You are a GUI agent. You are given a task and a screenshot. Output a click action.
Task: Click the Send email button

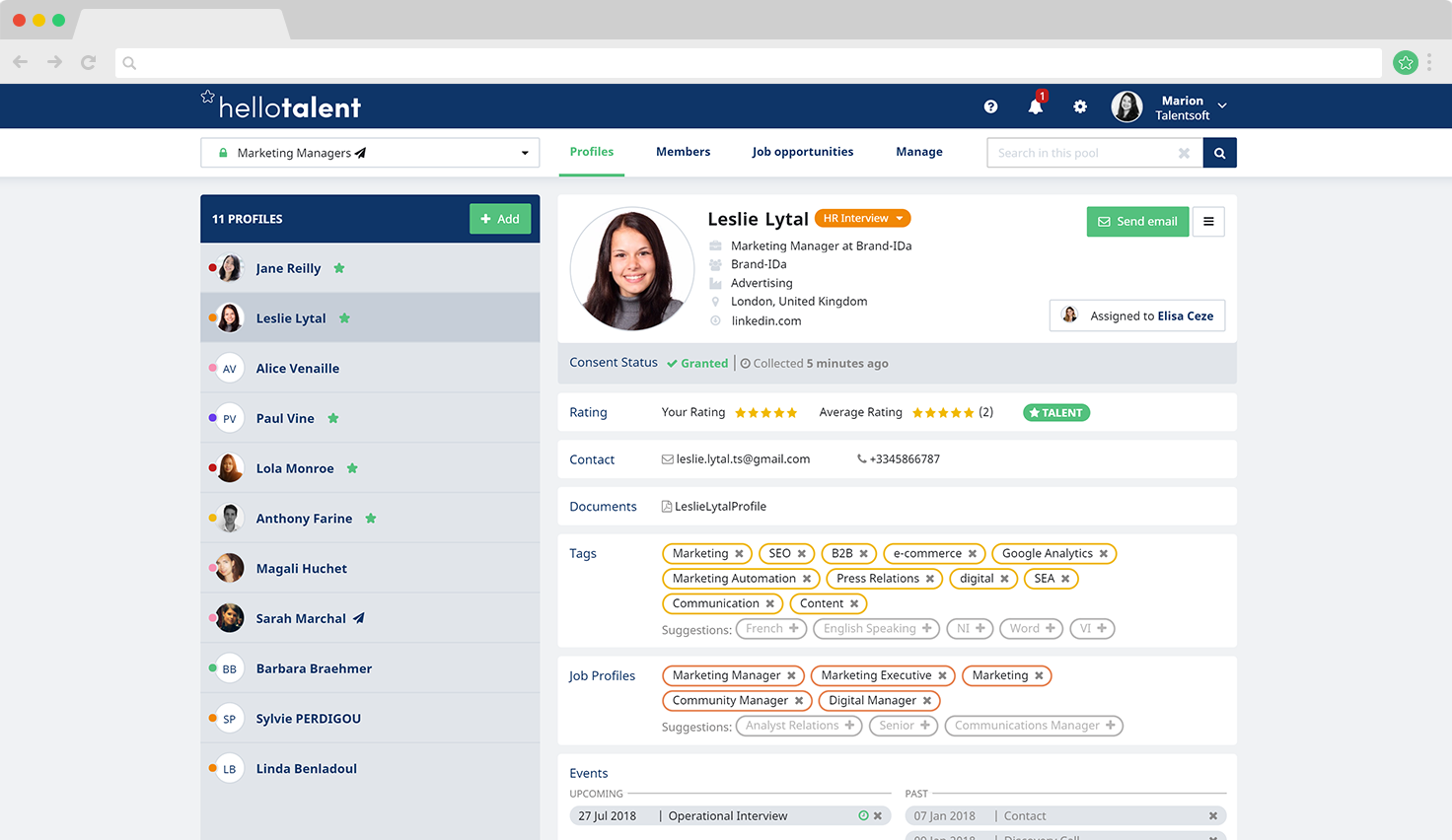[1137, 221]
